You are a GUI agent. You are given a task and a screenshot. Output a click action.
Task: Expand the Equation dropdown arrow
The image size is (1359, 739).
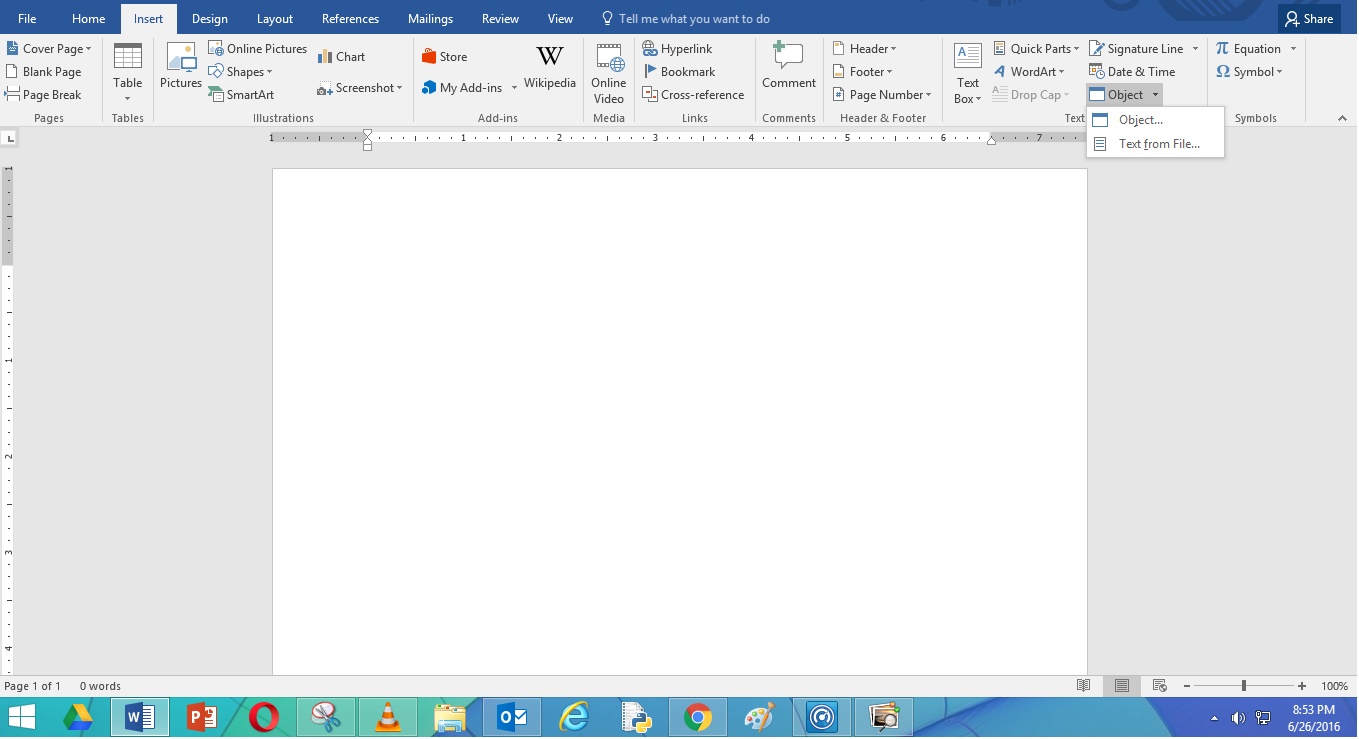(x=1293, y=49)
